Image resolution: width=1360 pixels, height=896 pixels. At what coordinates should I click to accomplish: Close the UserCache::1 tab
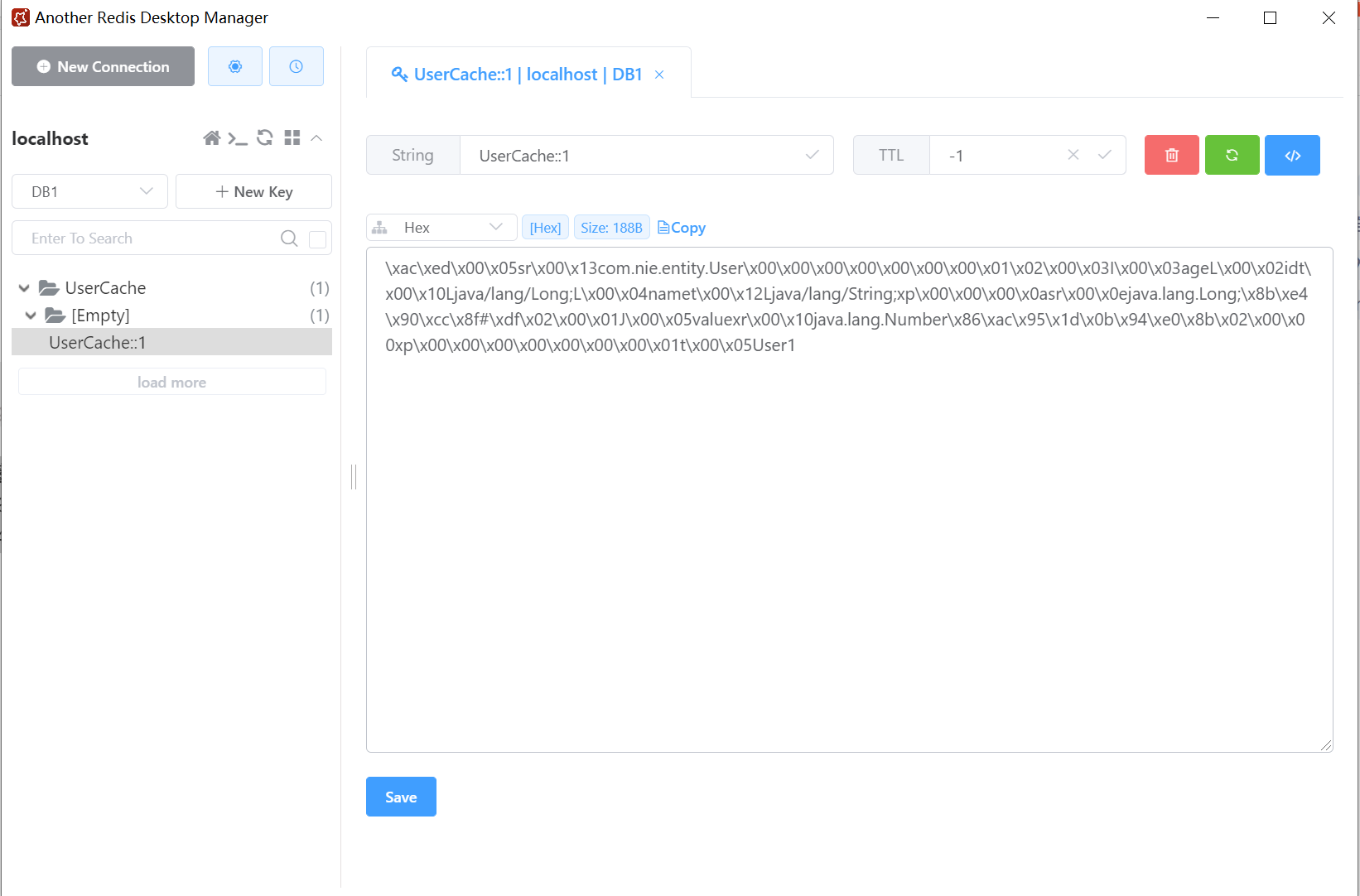click(x=659, y=75)
